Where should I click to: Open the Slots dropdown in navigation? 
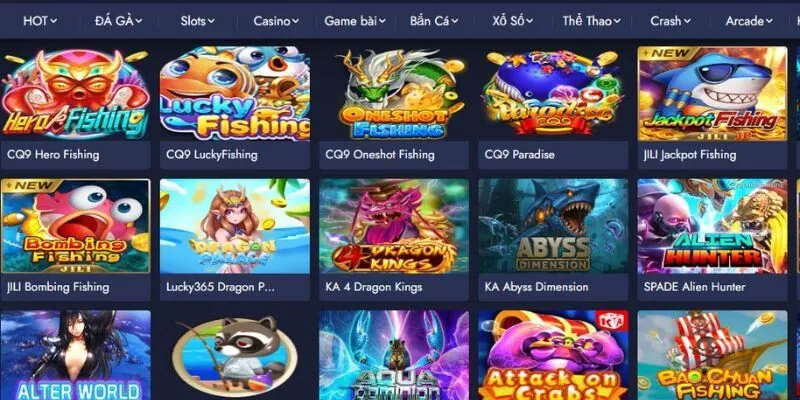pyautogui.click(x=198, y=21)
